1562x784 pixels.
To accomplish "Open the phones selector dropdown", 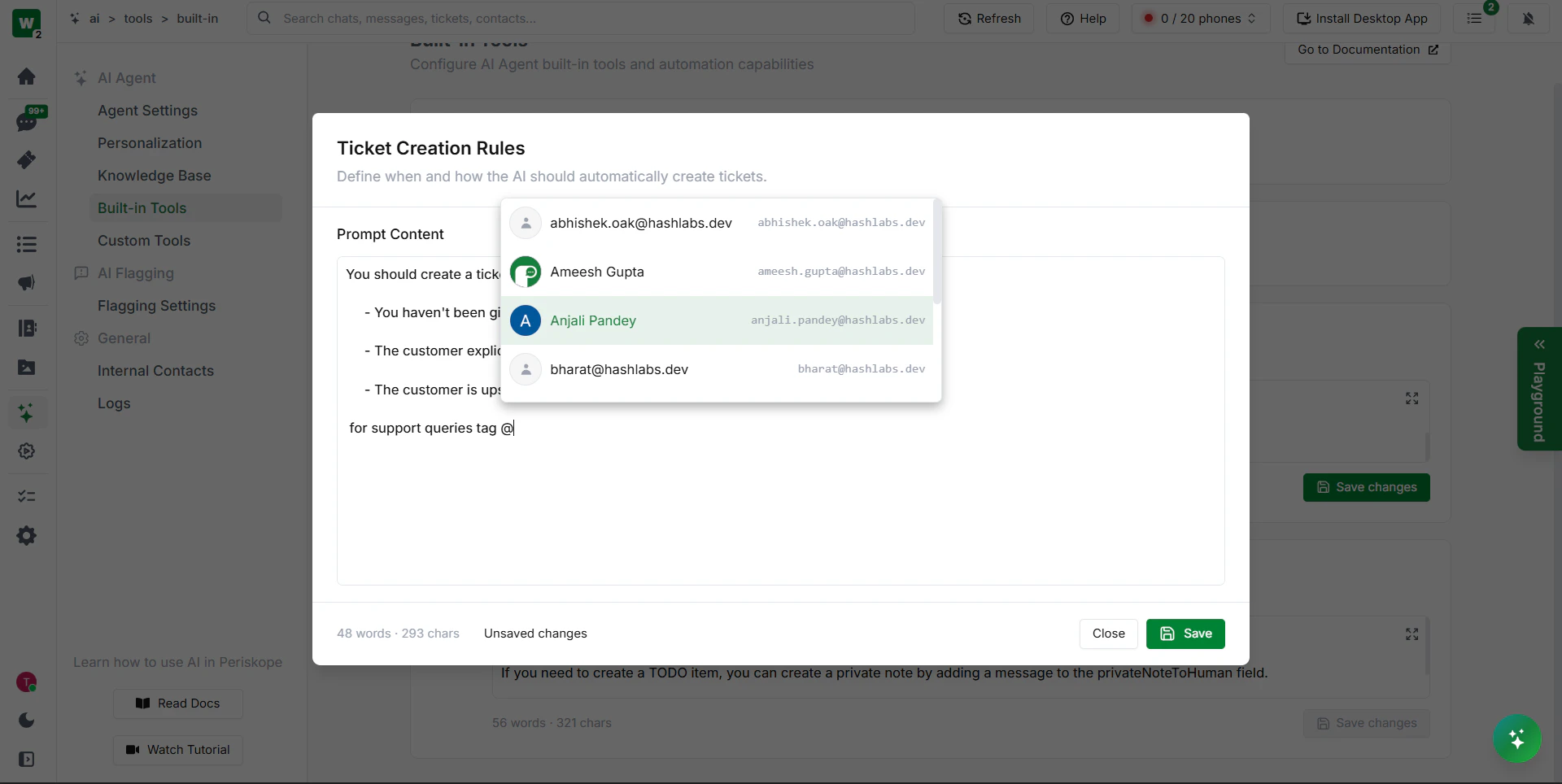I will point(1201,19).
